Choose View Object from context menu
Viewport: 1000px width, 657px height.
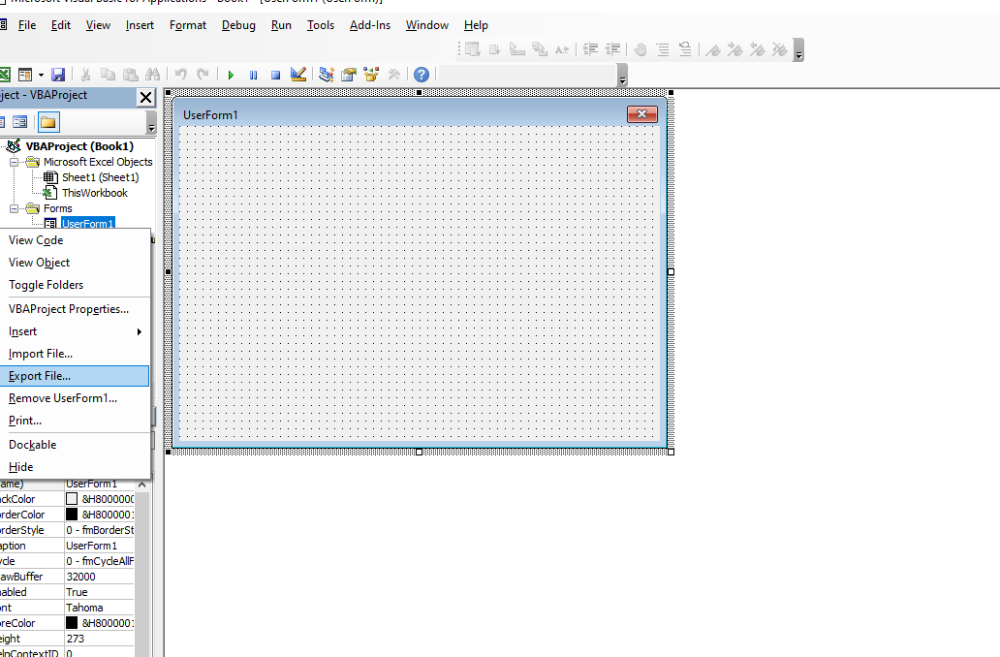click(75, 263)
